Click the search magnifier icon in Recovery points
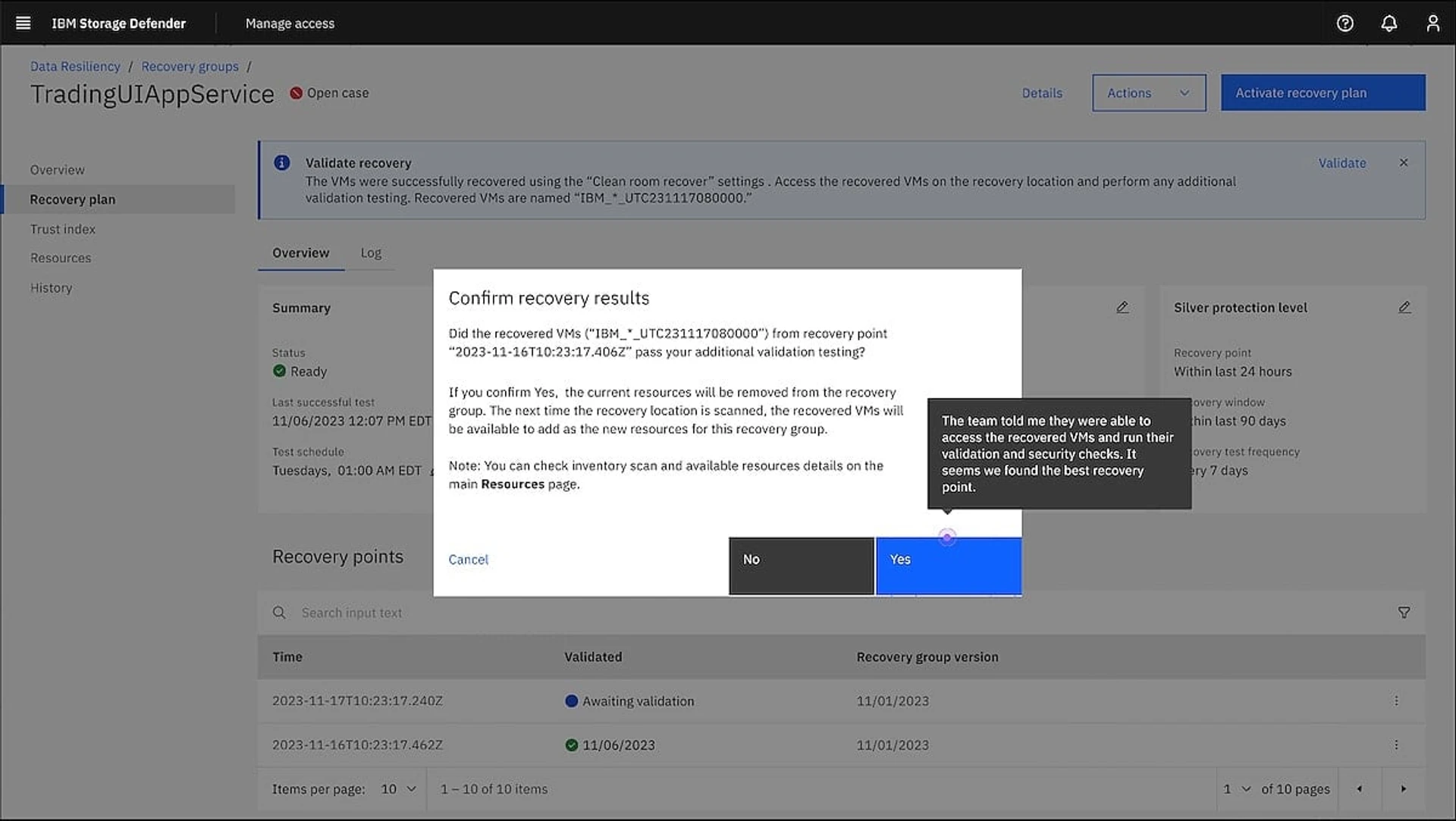Viewport: 1456px width, 821px height. [x=279, y=613]
